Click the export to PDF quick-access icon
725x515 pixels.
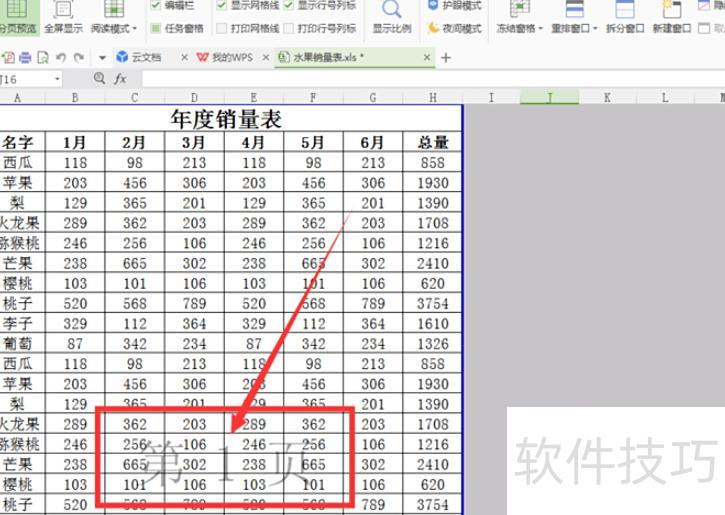(x=8, y=57)
